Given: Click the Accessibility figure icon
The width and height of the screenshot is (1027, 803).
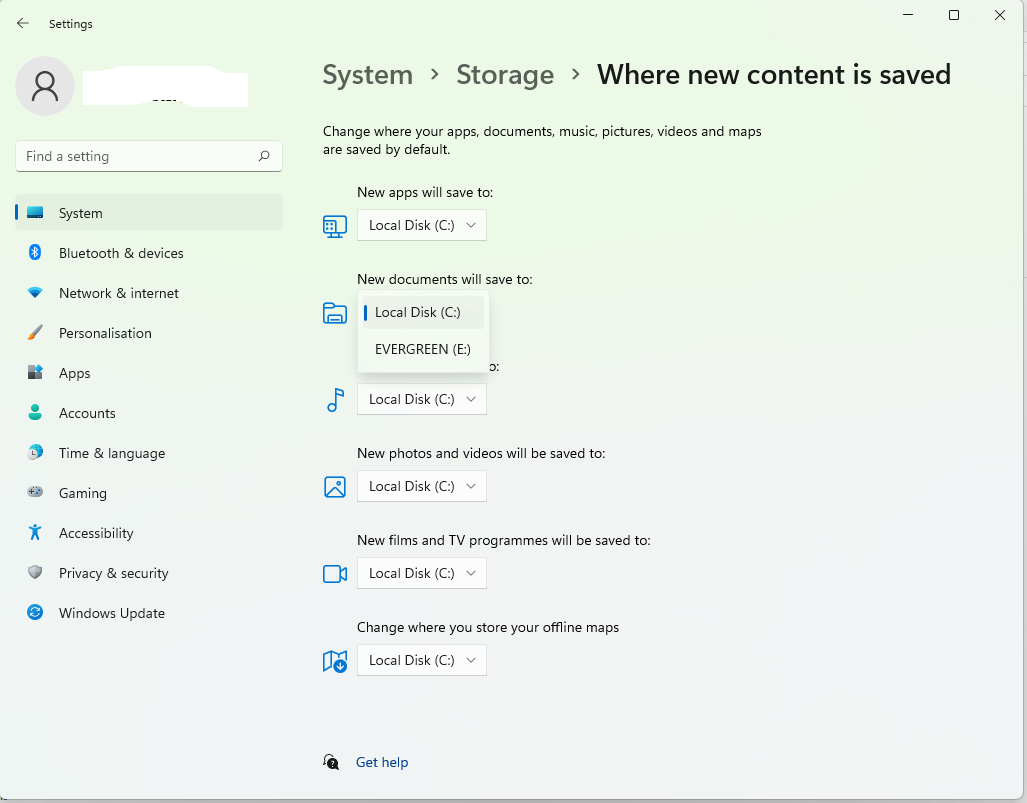Looking at the screenshot, I should [35, 533].
